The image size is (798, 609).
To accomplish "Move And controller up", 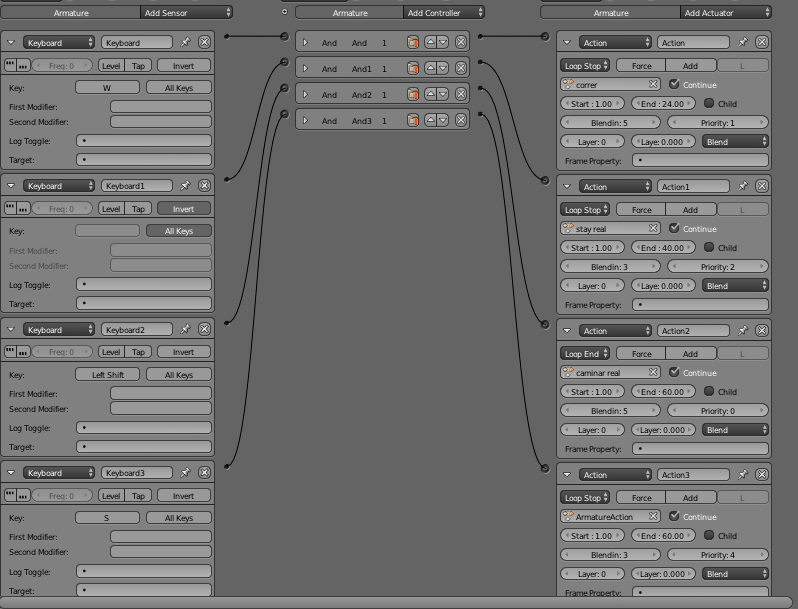I will [431, 42].
